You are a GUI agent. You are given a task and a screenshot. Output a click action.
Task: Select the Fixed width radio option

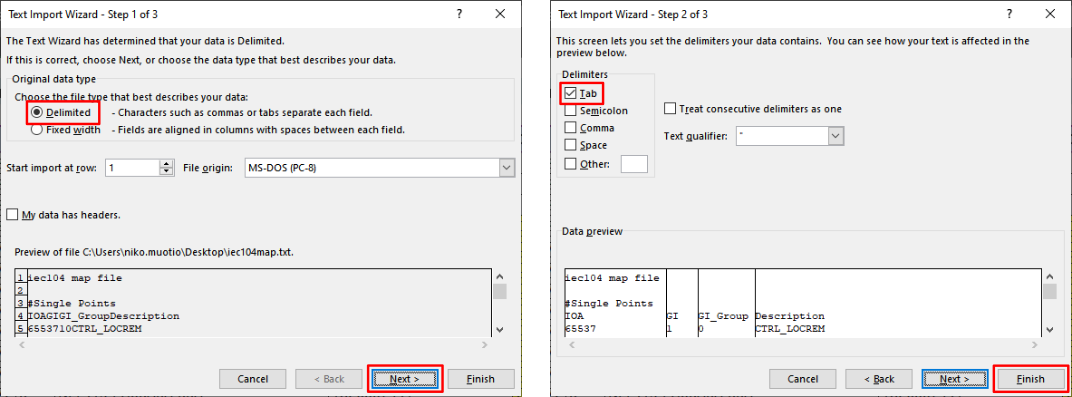tap(37, 129)
